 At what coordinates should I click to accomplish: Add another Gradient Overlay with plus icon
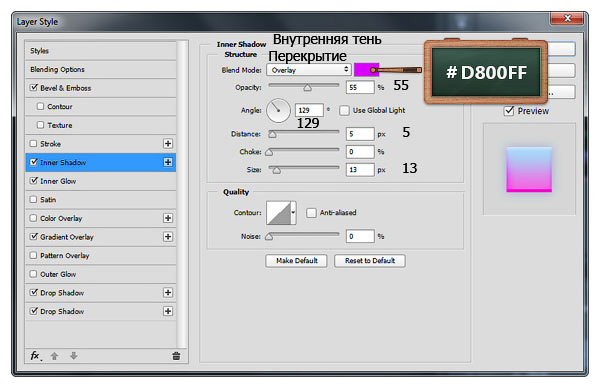[168, 236]
